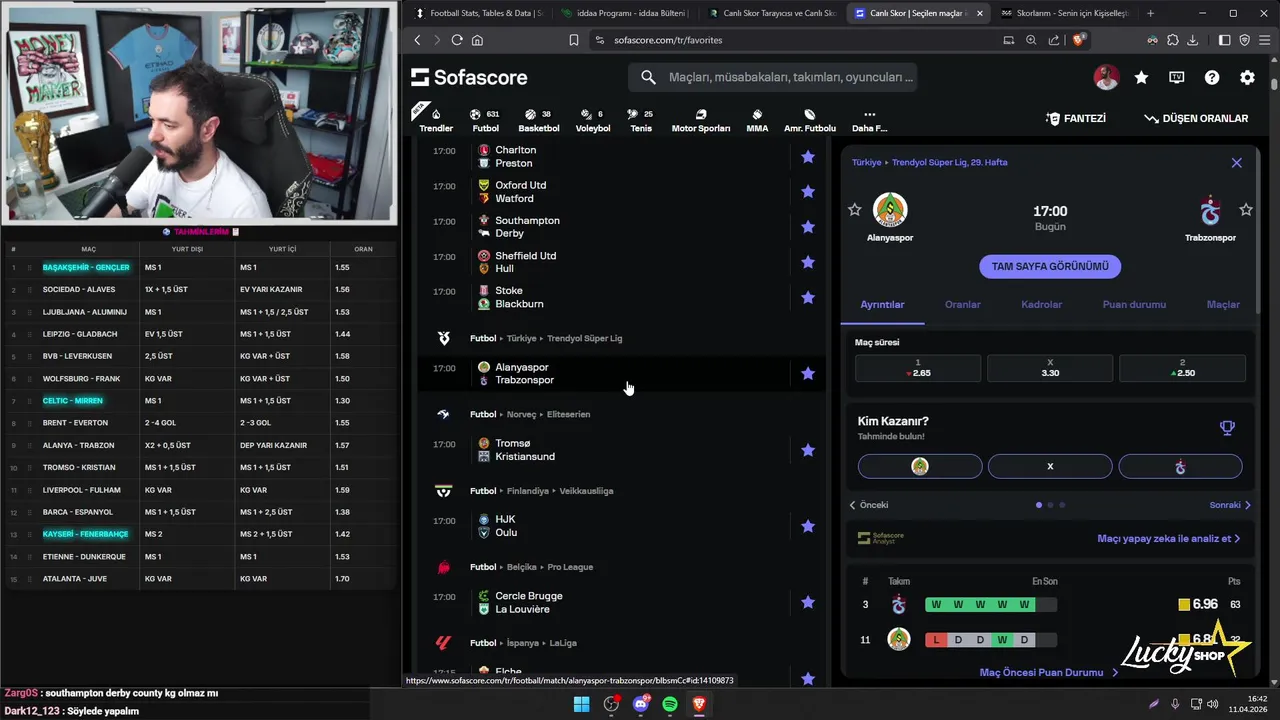Select the Tenis sport icon

633,114
